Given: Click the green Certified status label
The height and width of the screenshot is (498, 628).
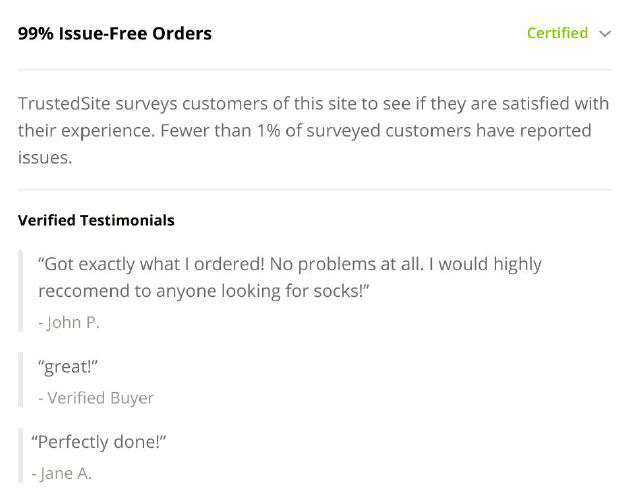Looking at the screenshot, I should pos(557,33).
